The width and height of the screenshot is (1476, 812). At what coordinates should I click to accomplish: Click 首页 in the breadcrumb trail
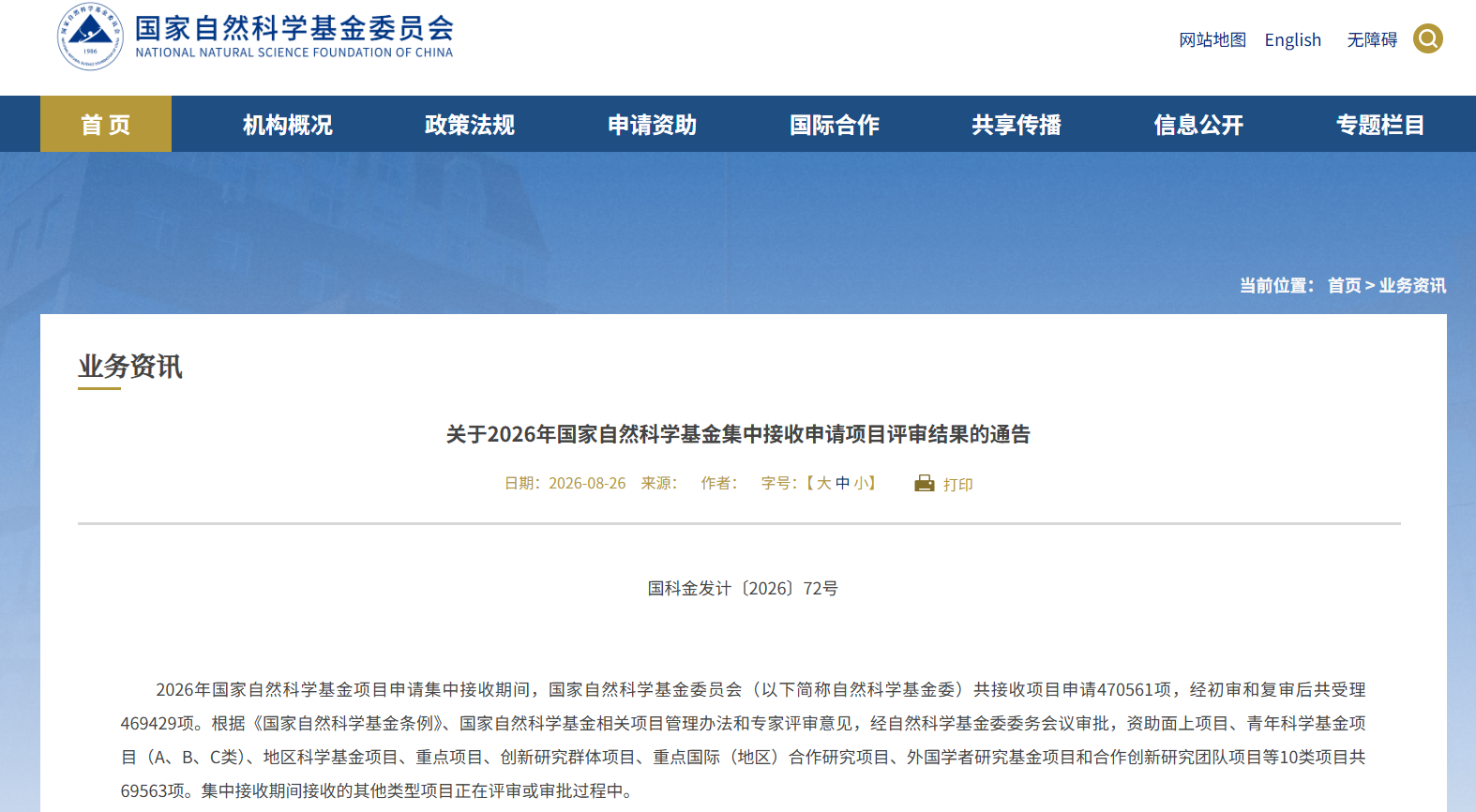pos(1345,285)
